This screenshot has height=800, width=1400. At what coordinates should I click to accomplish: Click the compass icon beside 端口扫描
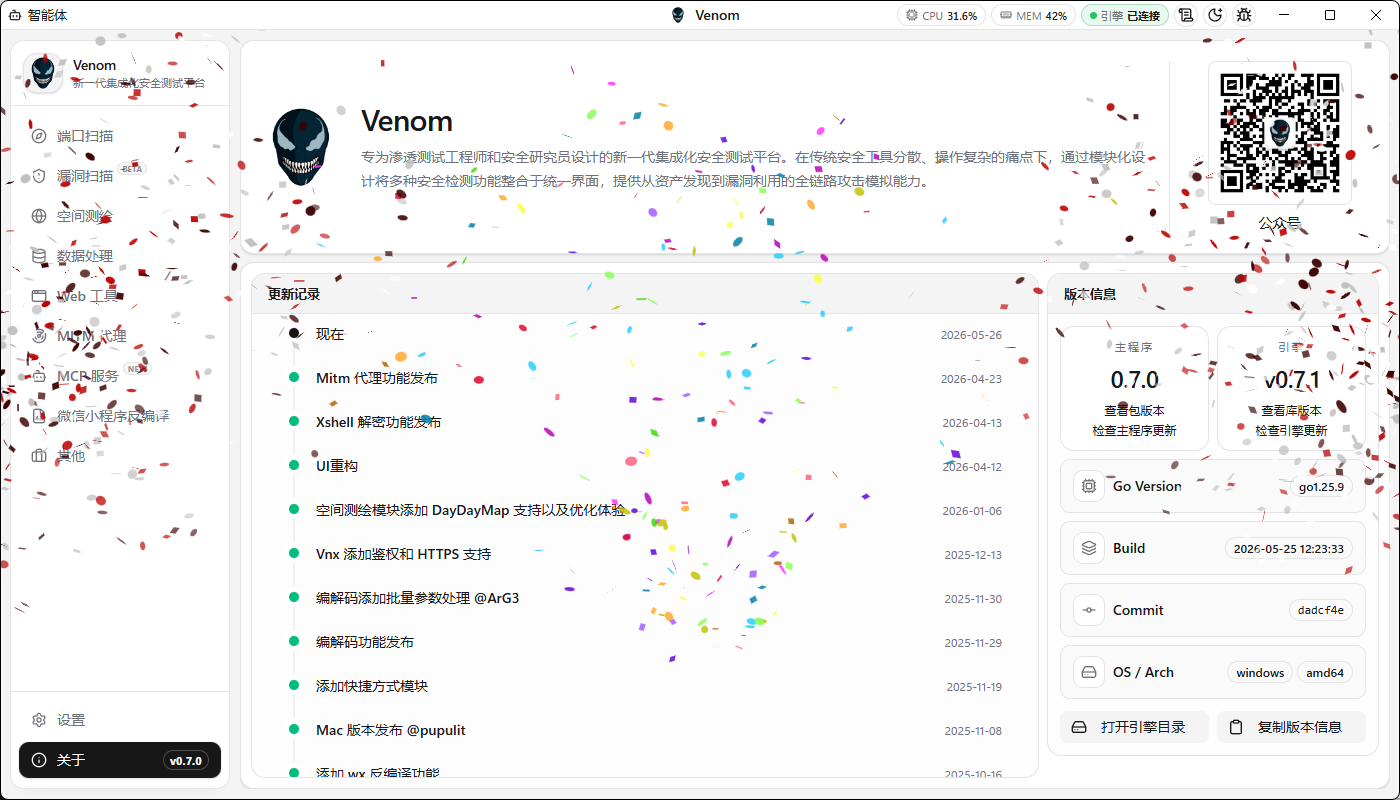[39, 136]
